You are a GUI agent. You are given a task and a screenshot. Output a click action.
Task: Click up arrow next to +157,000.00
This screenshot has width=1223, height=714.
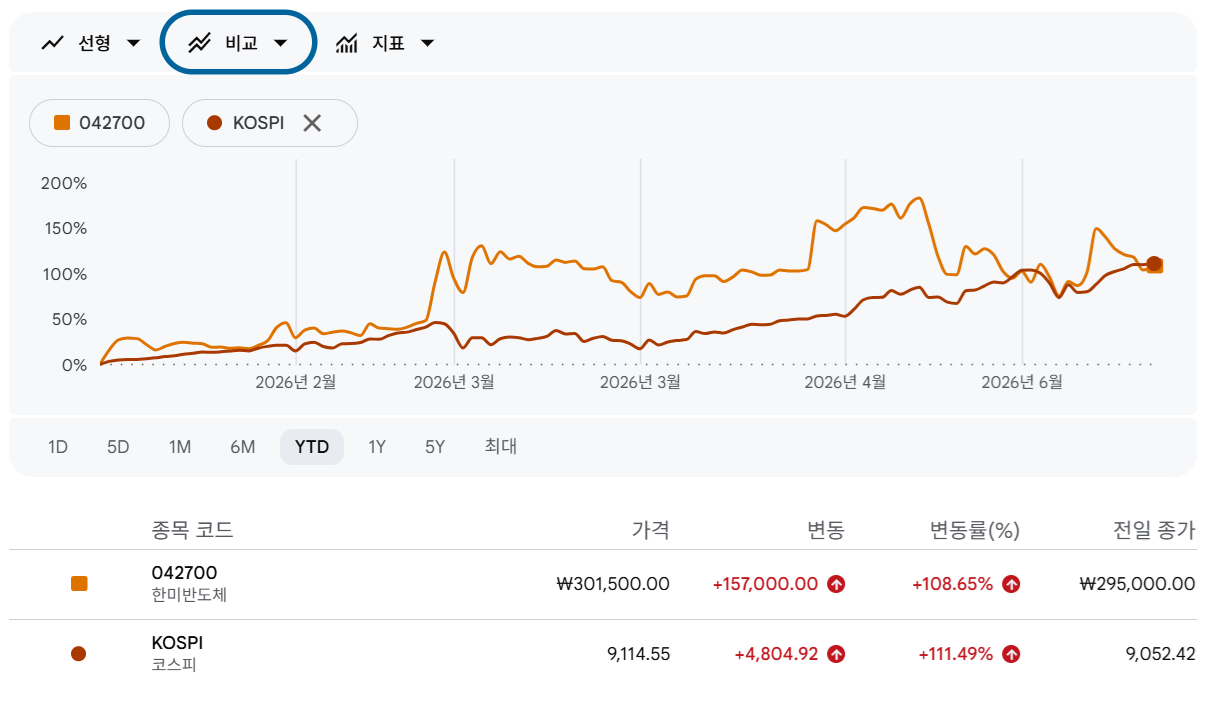pos(837,584)
